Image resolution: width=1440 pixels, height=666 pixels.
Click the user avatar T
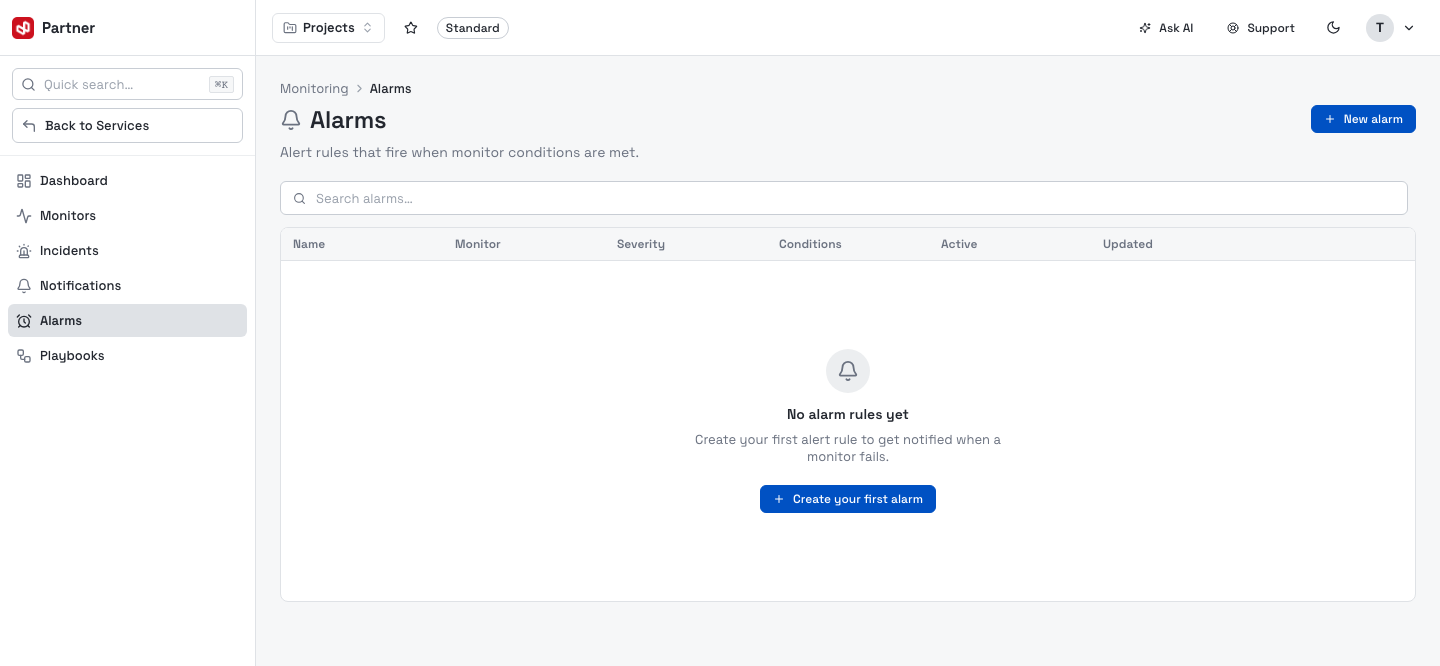1380,28
